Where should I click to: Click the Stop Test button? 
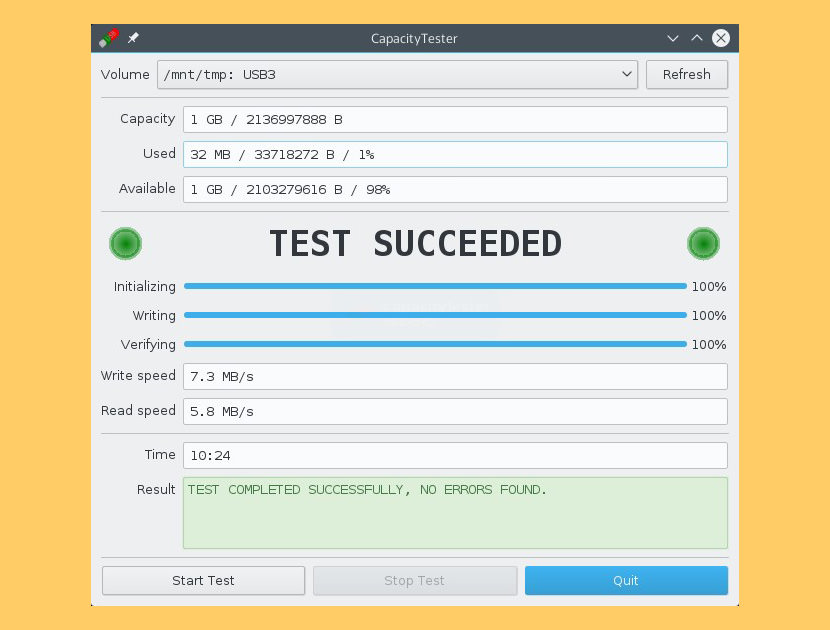click(x=414, y=580)
